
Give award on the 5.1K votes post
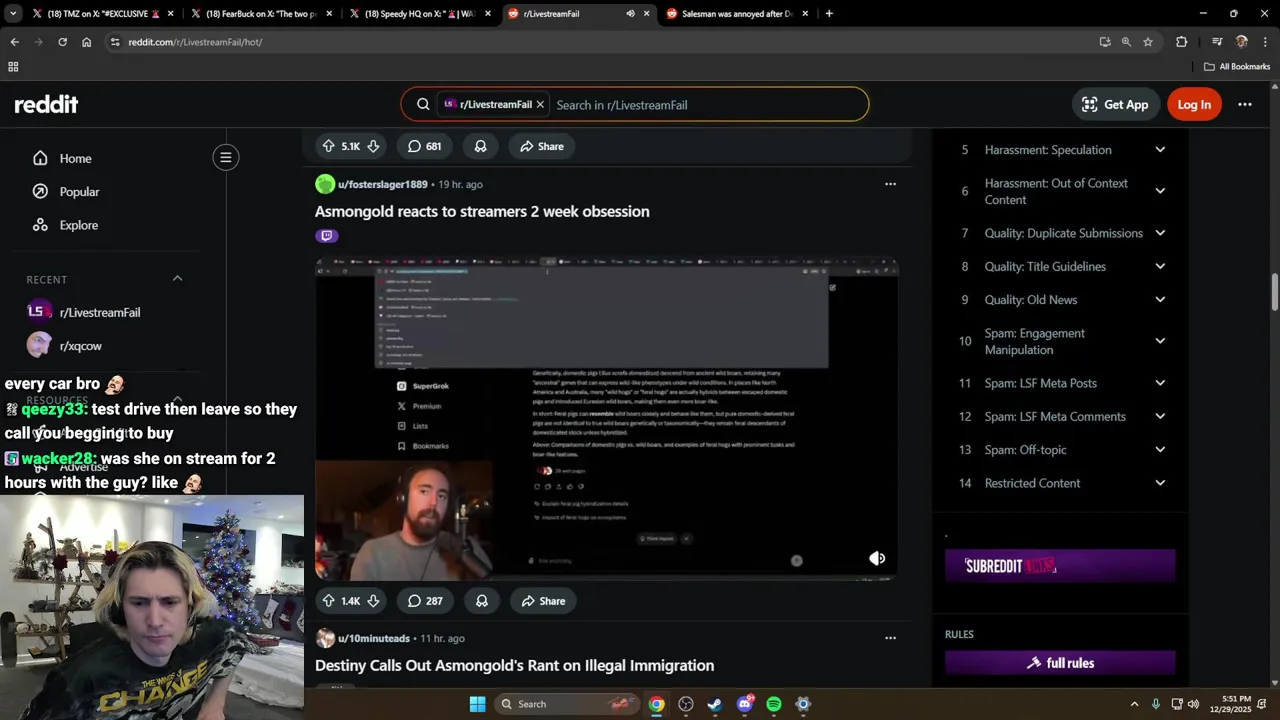pos(480,146)
